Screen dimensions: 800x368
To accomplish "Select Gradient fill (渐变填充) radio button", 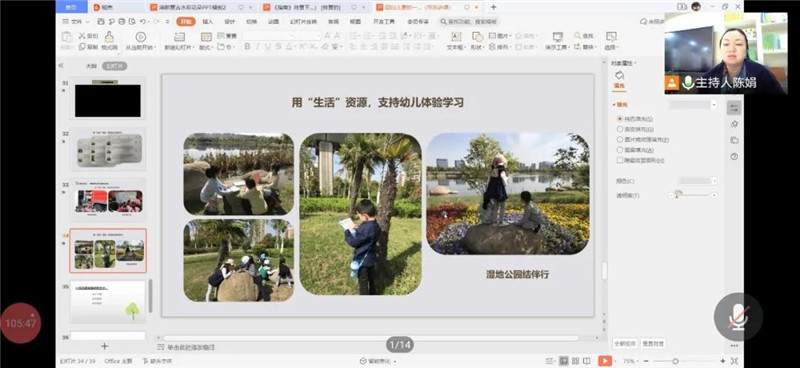I will (620, 129).
